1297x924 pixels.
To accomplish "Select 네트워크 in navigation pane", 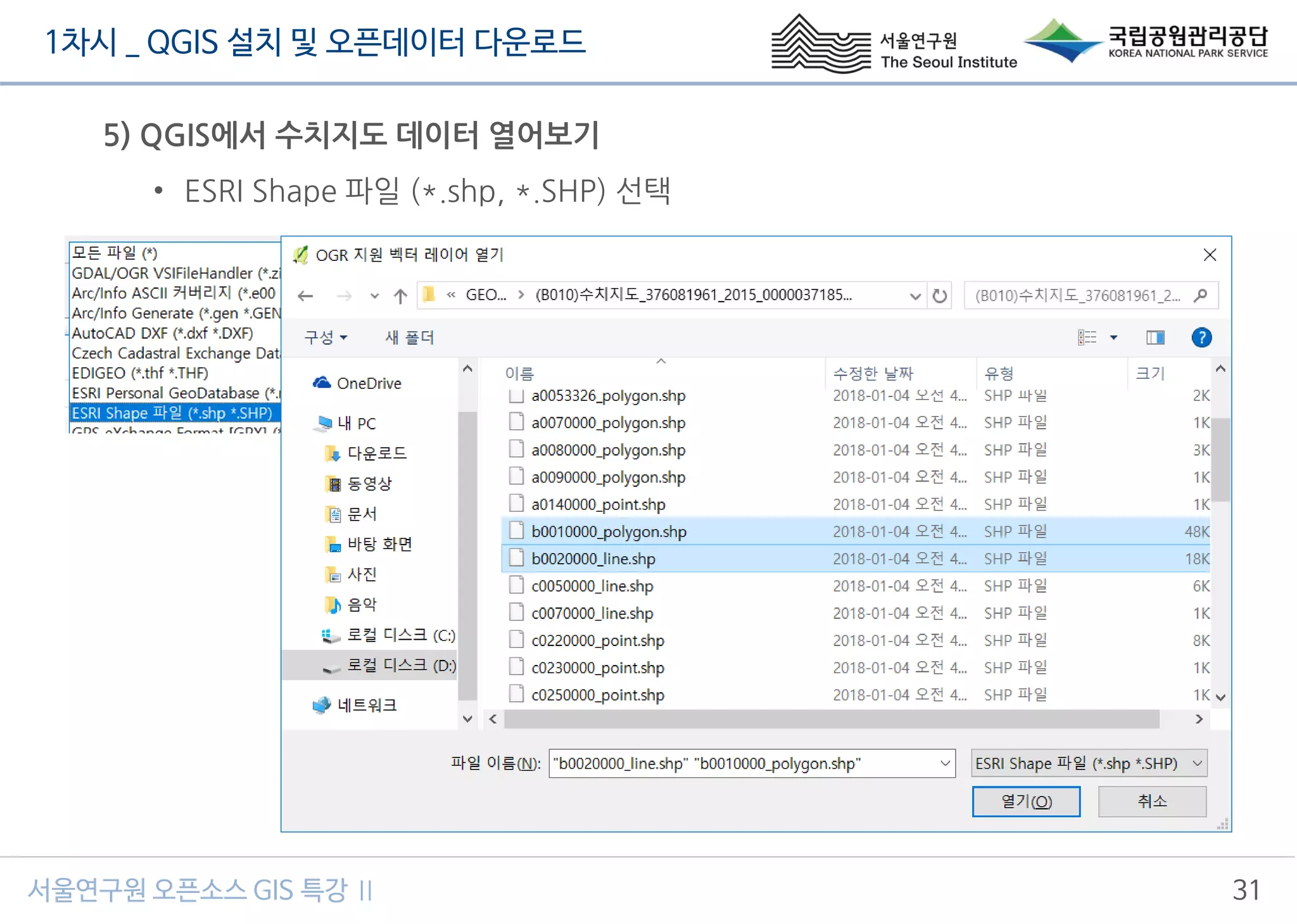I will click(x=355, y=705).
